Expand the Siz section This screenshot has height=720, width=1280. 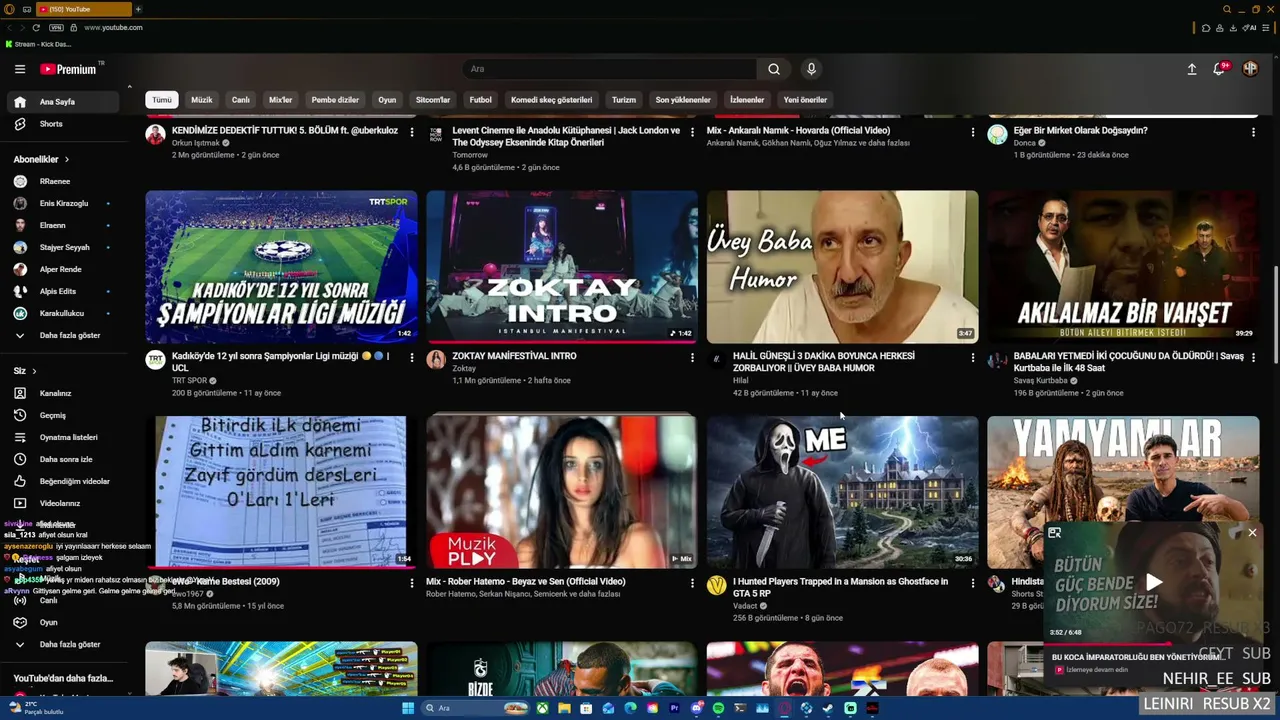coord(25,371)
